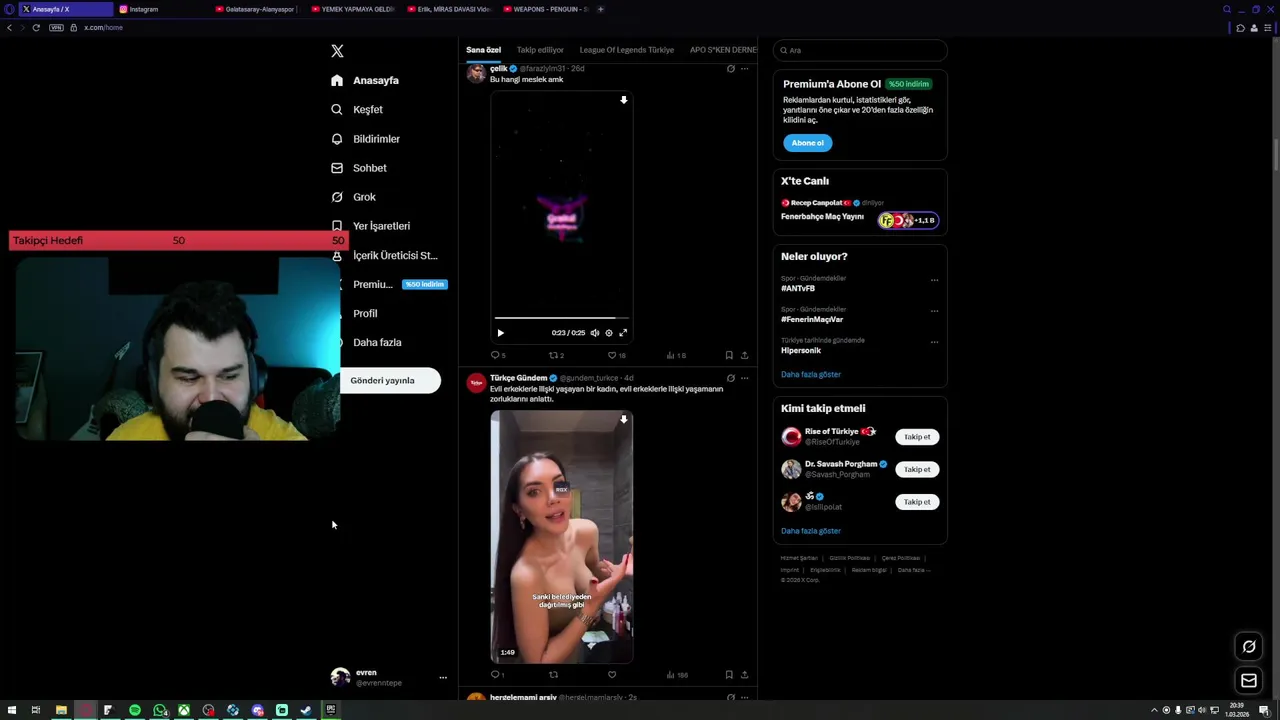
Task: Follow @islilpolat with Takip et
Action: pyautogui.click(x=917, y=502)
